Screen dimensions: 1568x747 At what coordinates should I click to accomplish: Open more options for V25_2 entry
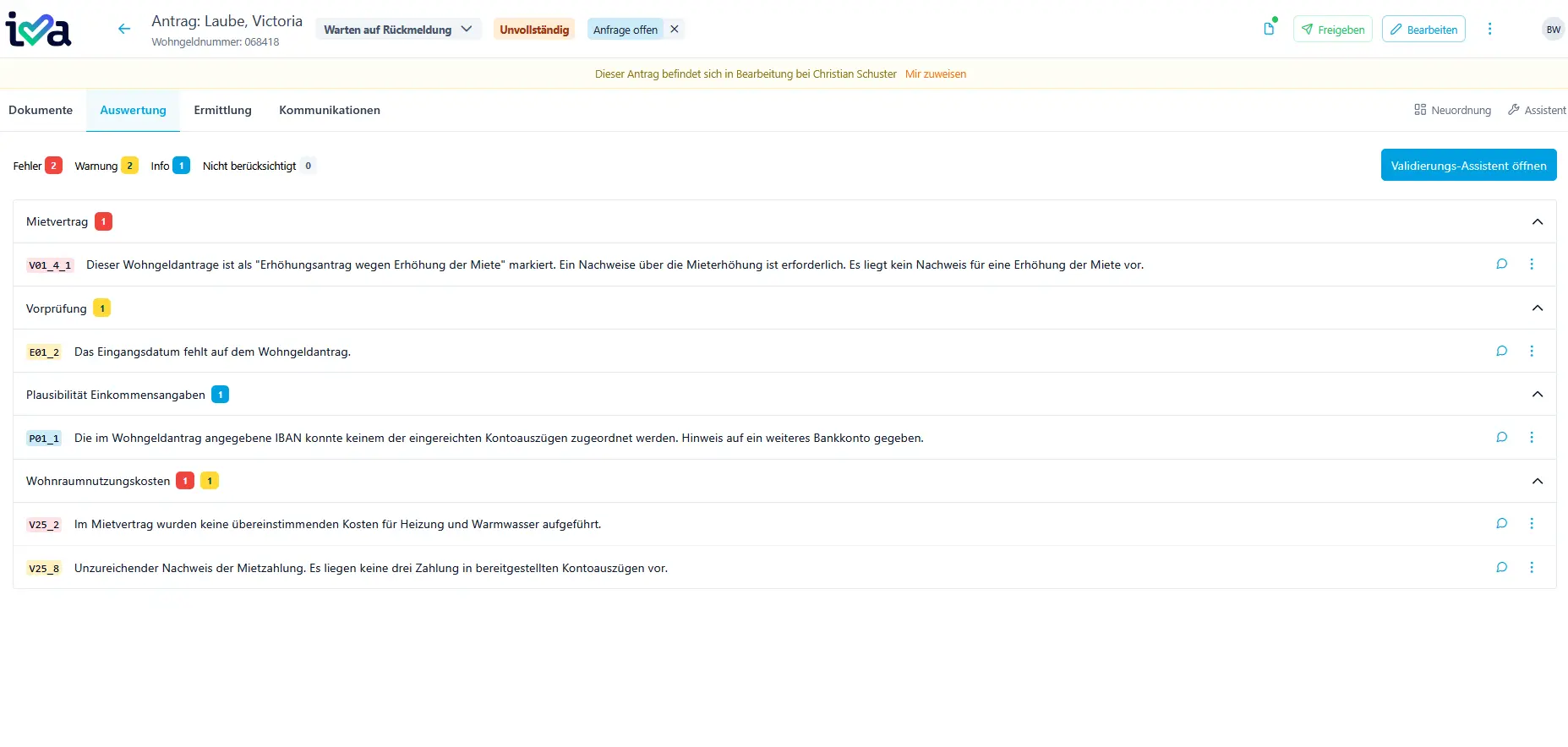click(1531, 524)
